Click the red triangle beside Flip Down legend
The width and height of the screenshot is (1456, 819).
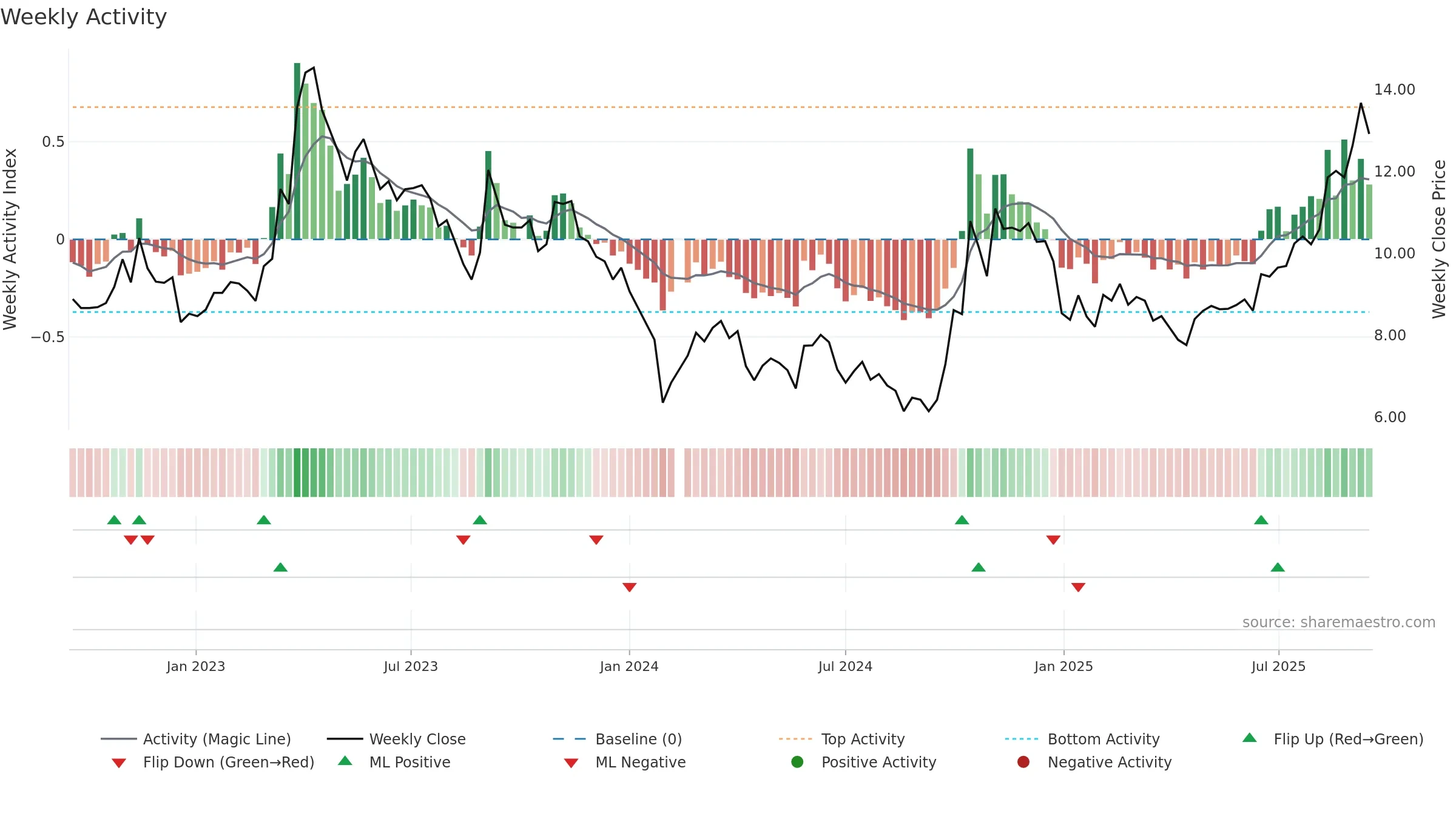119,763
